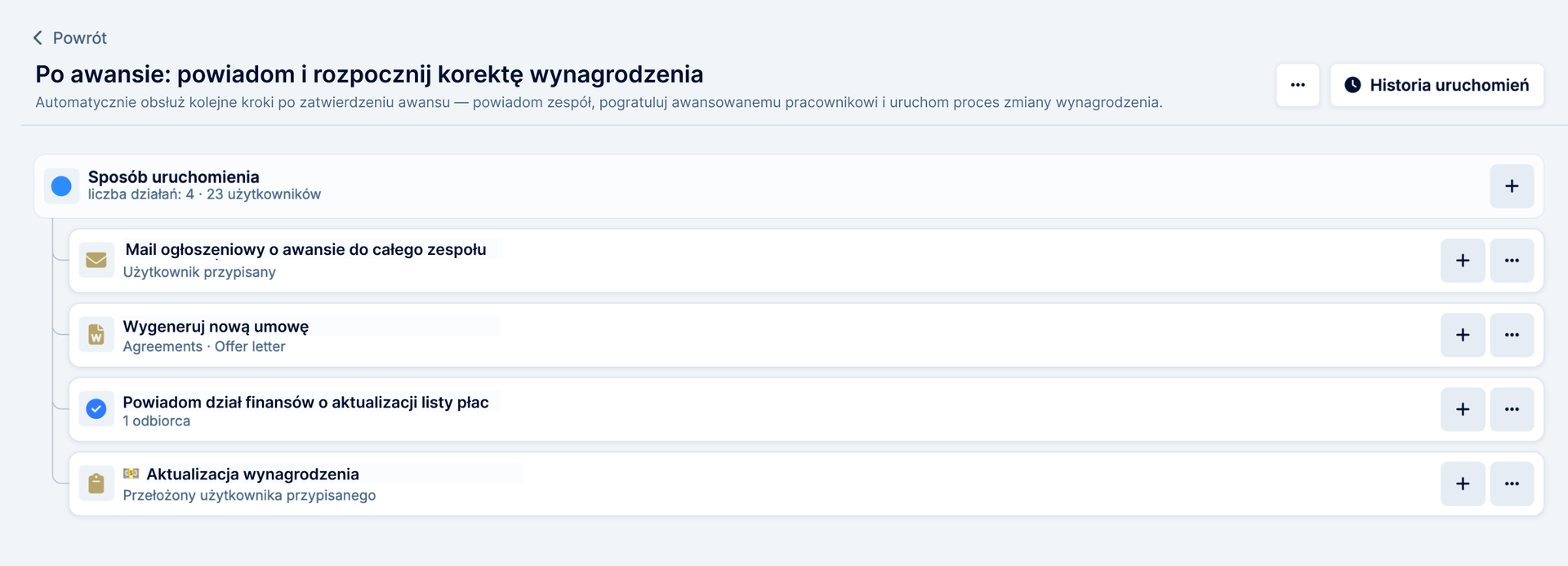Add a step after Aktualizacja wynagrodzenia
The height and width of the screenshot is (566, 1568).
1463,484
